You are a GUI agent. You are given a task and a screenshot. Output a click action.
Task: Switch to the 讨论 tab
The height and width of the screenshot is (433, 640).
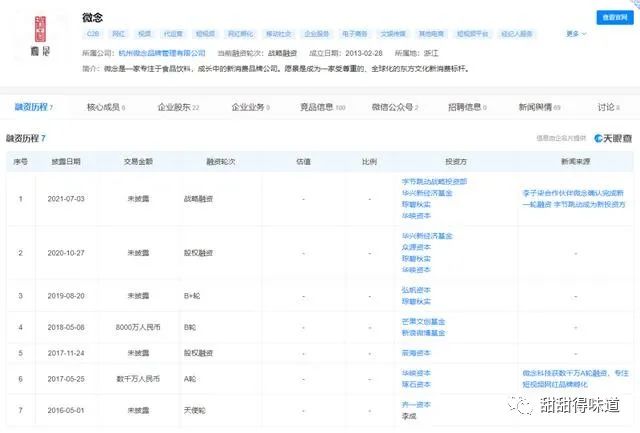click(608, 107)
